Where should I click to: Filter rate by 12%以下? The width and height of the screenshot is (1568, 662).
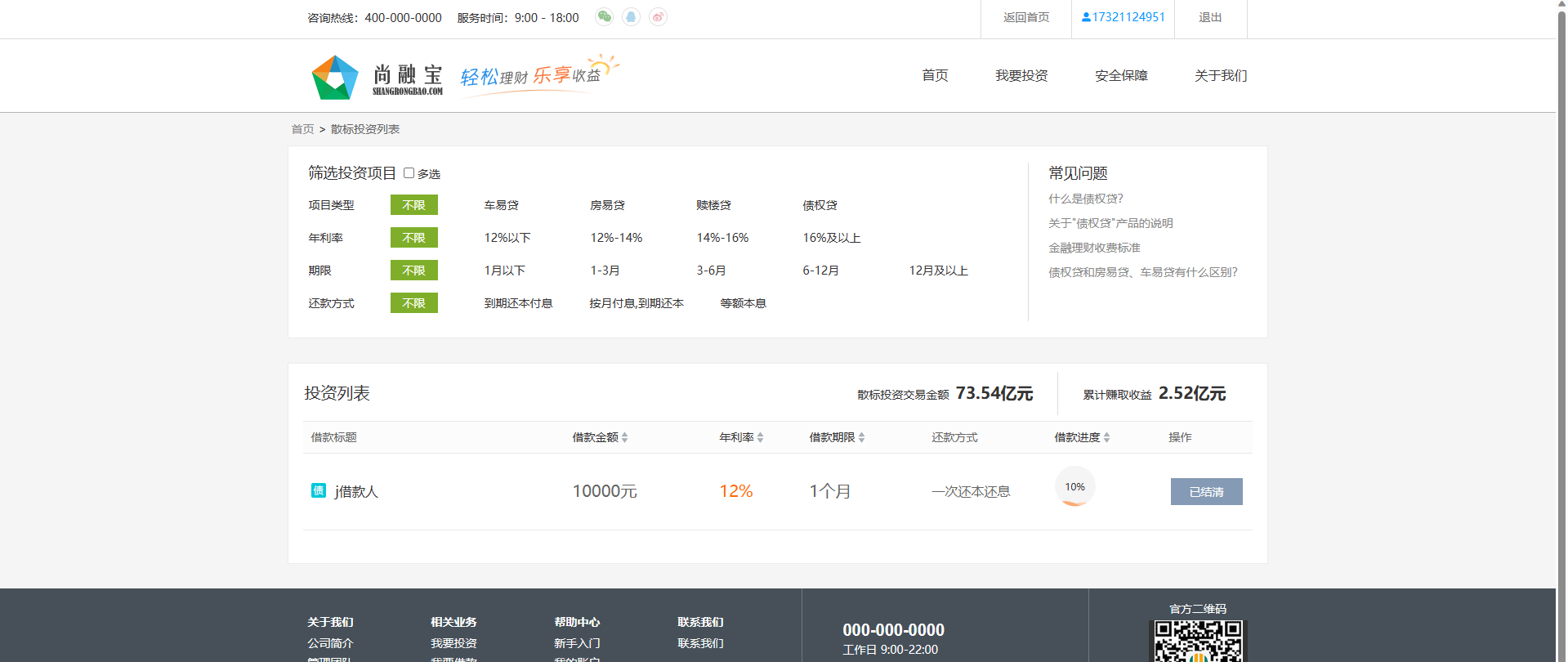click(x=507, y=238)
